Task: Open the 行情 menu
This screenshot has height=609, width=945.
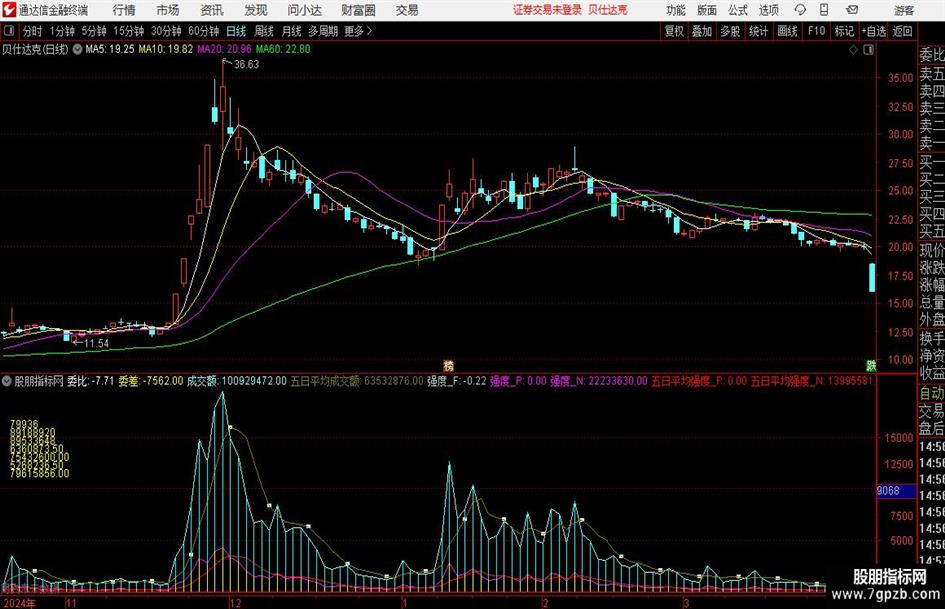Action: click(124, 10)
